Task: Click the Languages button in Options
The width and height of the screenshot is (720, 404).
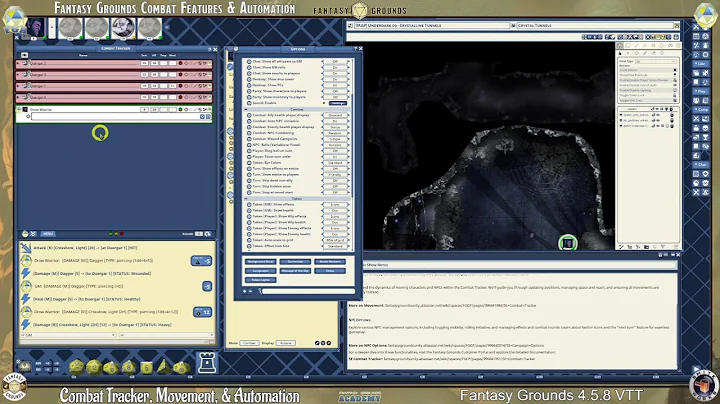Action: (260, 271)
